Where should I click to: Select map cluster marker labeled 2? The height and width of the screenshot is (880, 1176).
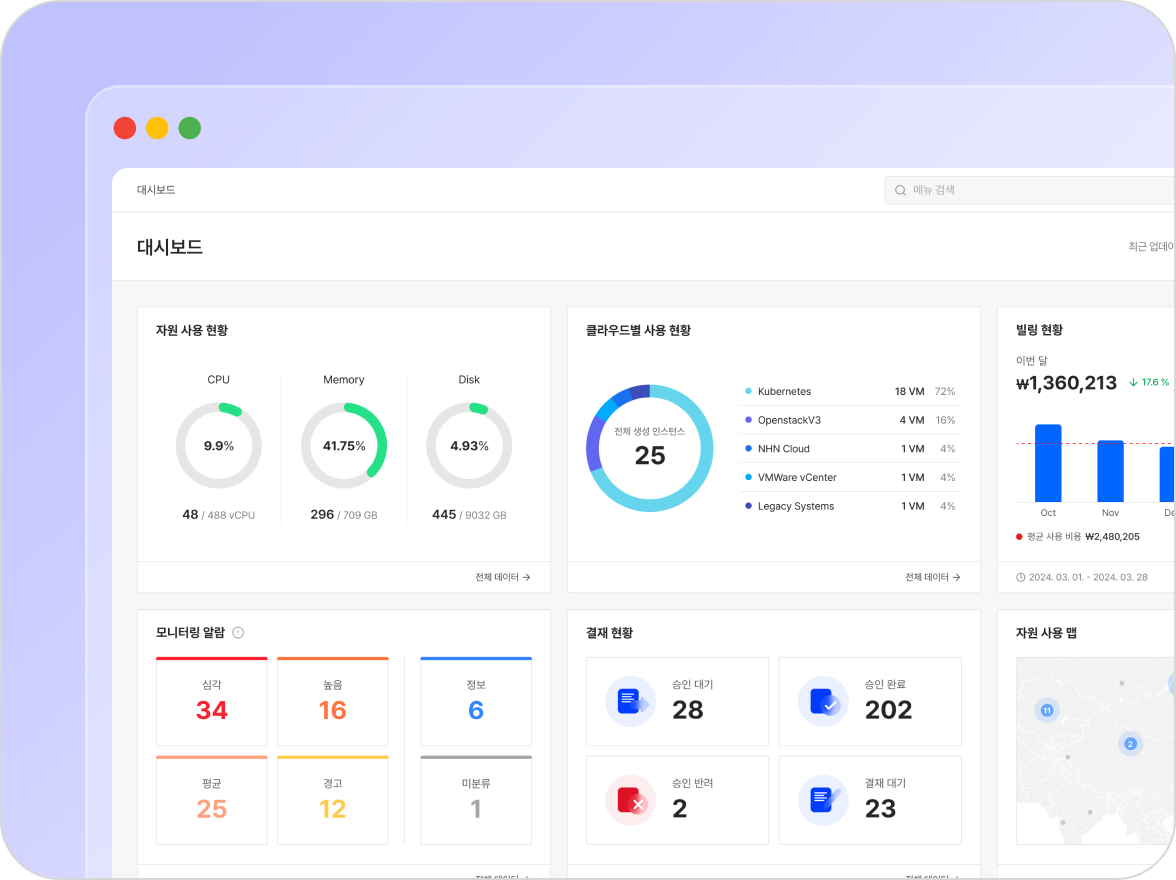pos(1130,743)
